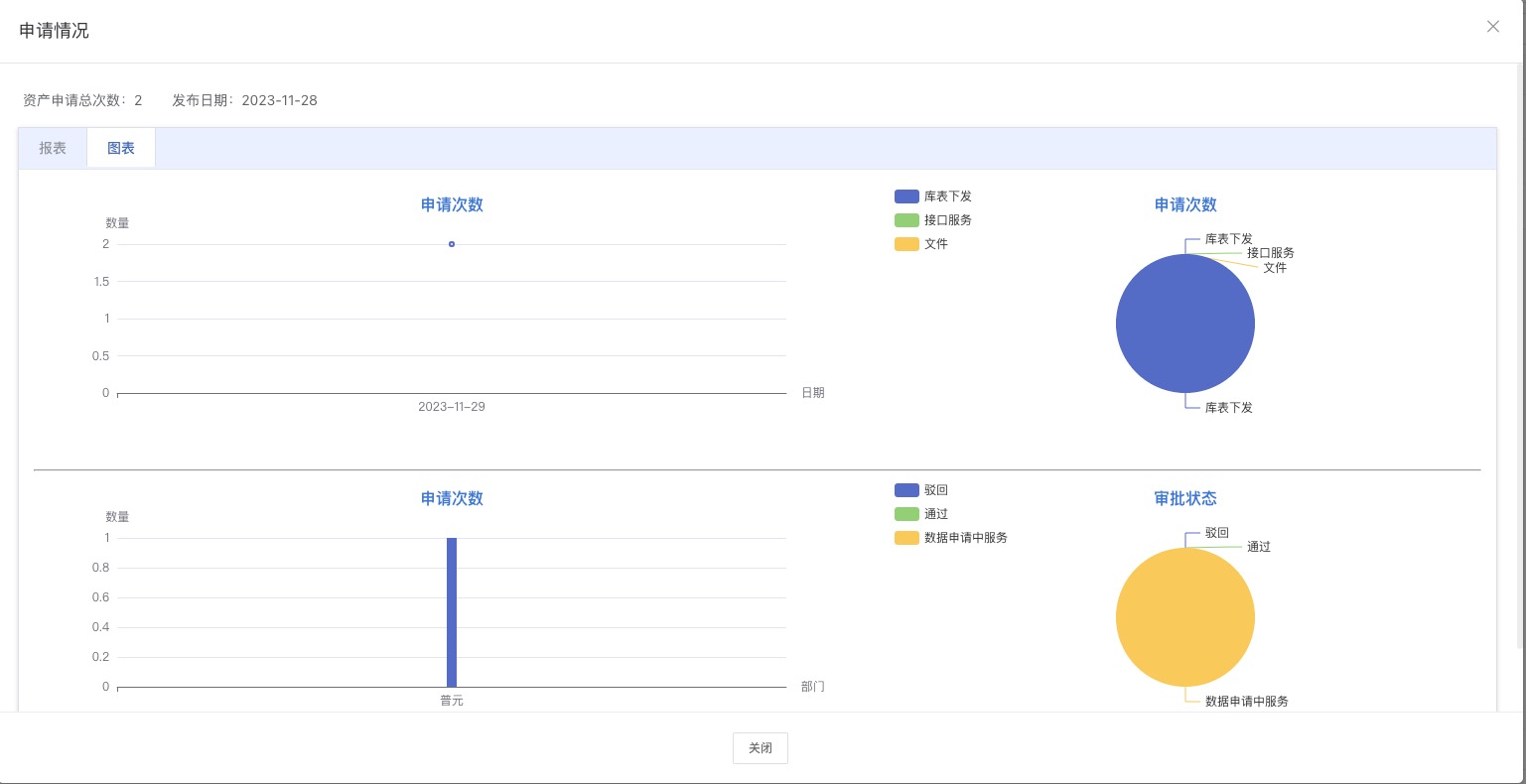
Task: Click the line chart's 申请次数 title
Action: pyautogui.click(x=452, y=204)
